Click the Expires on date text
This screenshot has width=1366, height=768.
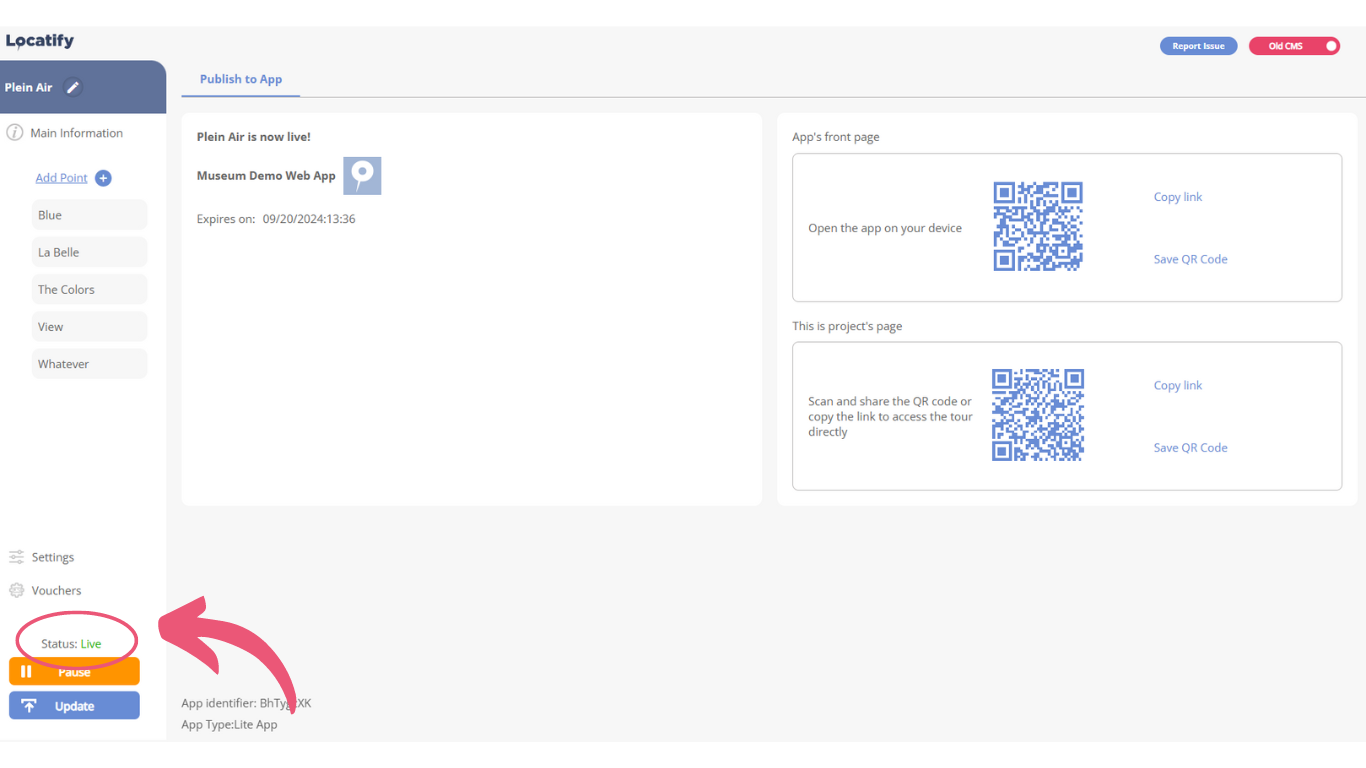point(276,219)
